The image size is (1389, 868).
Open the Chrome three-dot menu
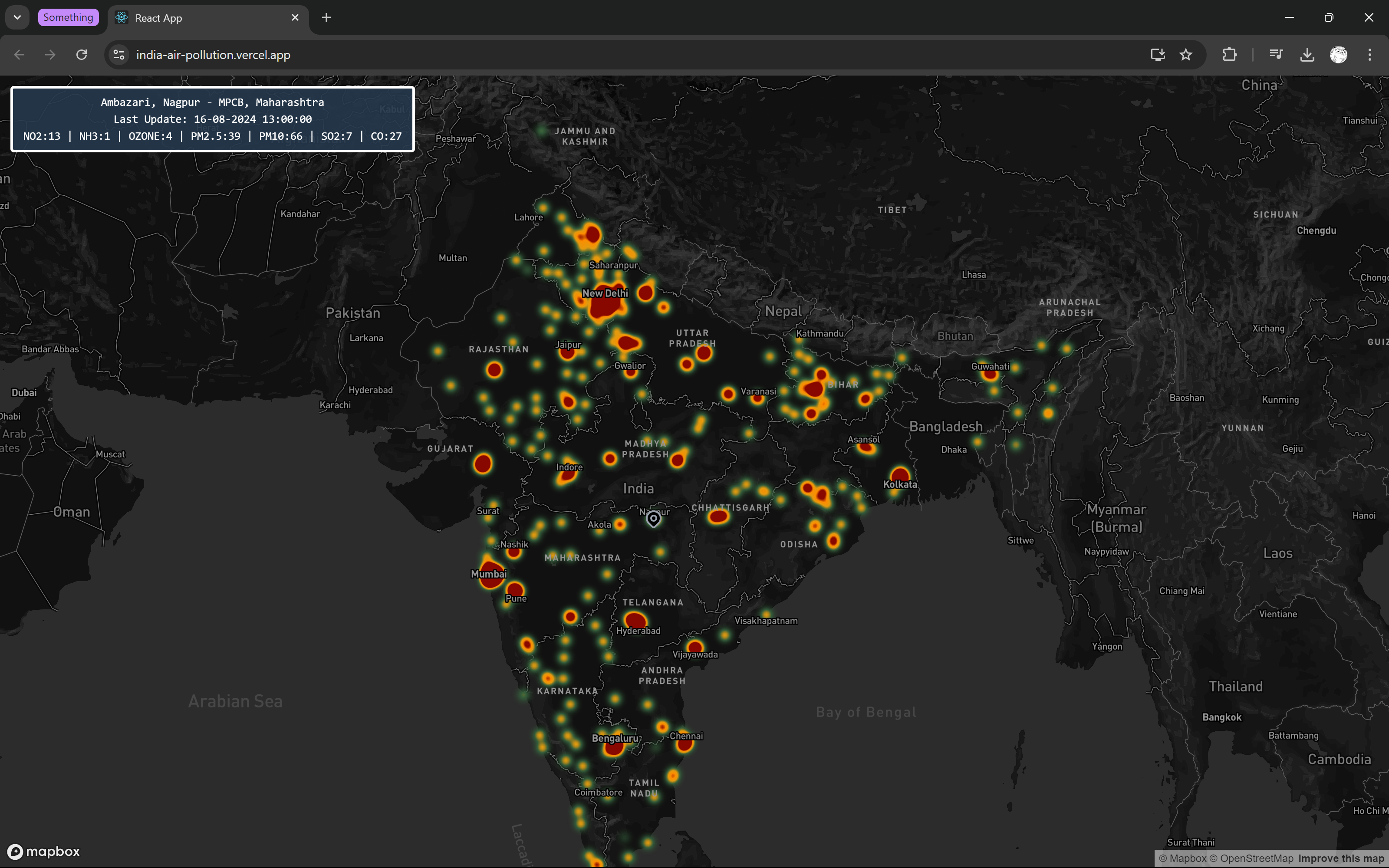(x=1370, y=55)
